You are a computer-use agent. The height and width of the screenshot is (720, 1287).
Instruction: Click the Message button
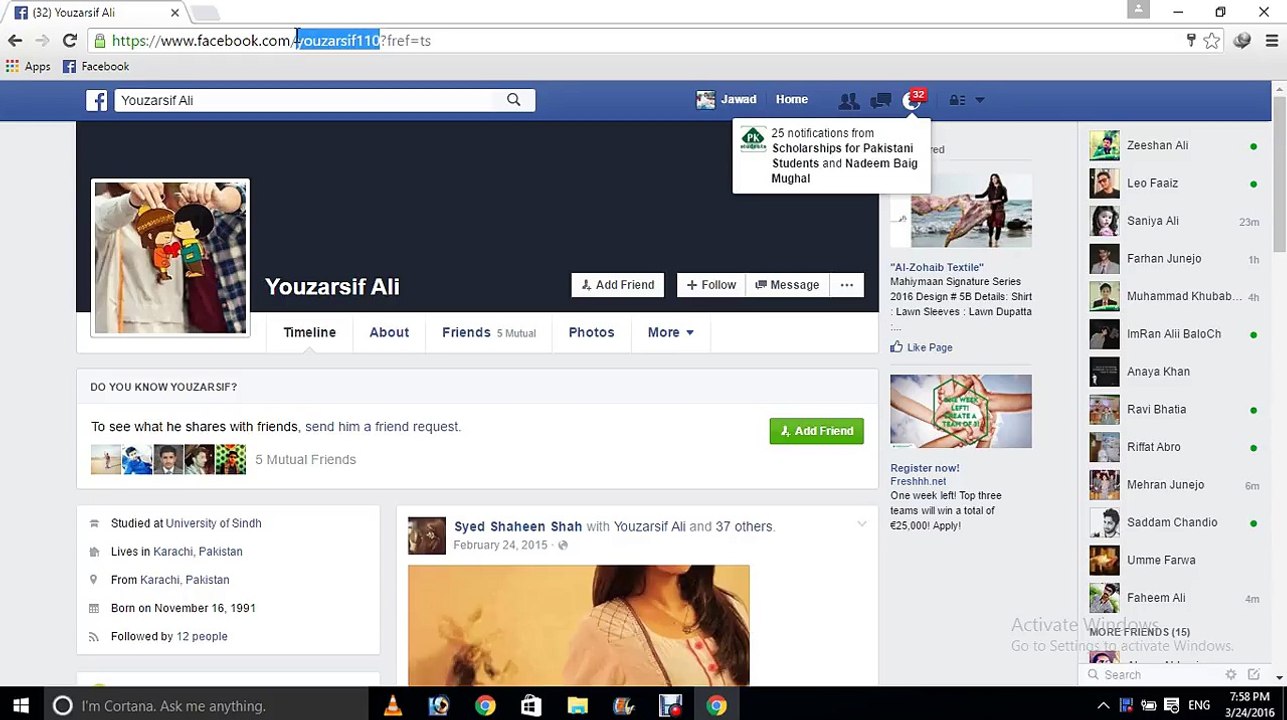point(787,285)
